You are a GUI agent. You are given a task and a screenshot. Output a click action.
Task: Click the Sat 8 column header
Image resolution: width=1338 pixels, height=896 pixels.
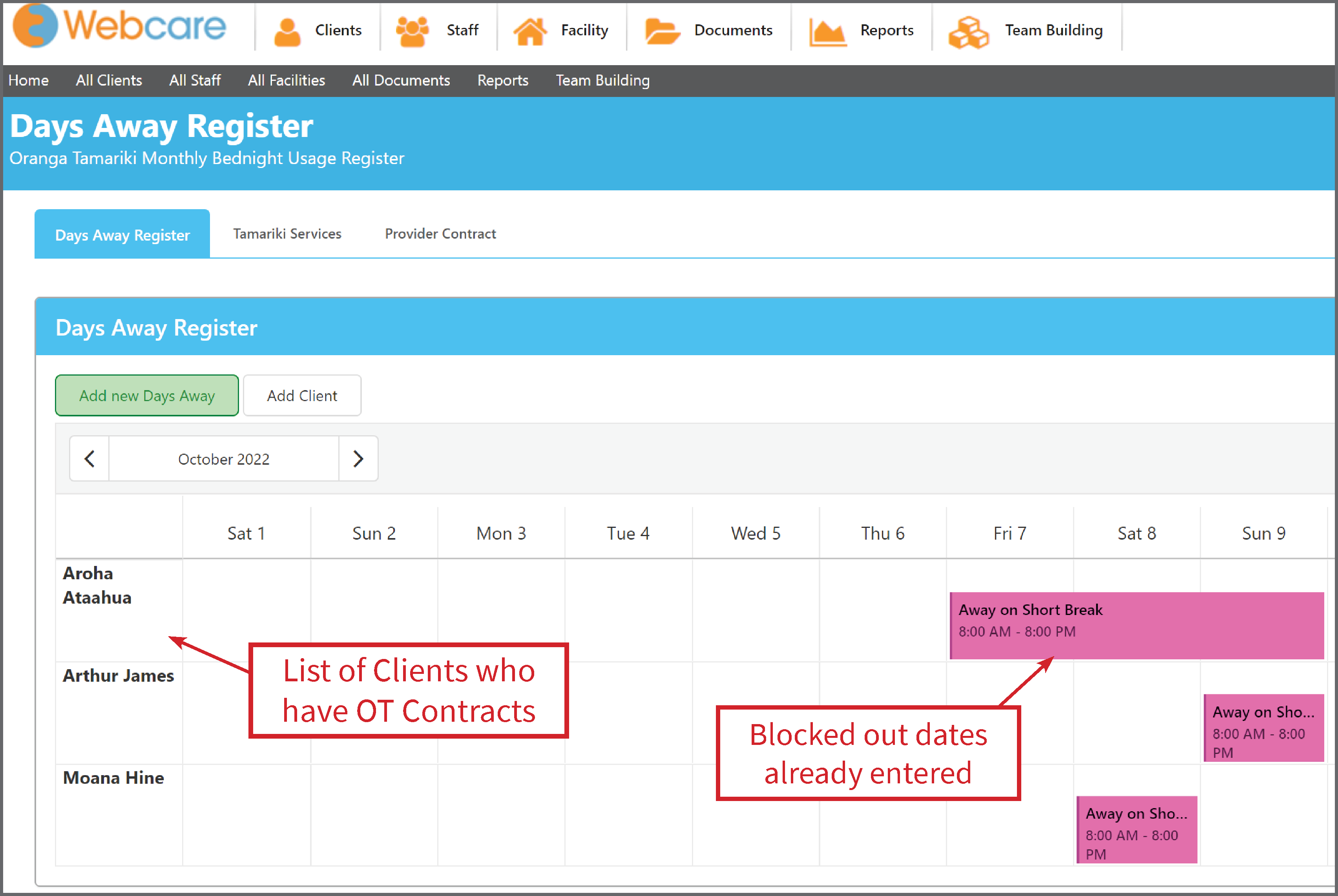pos(1136,533)
